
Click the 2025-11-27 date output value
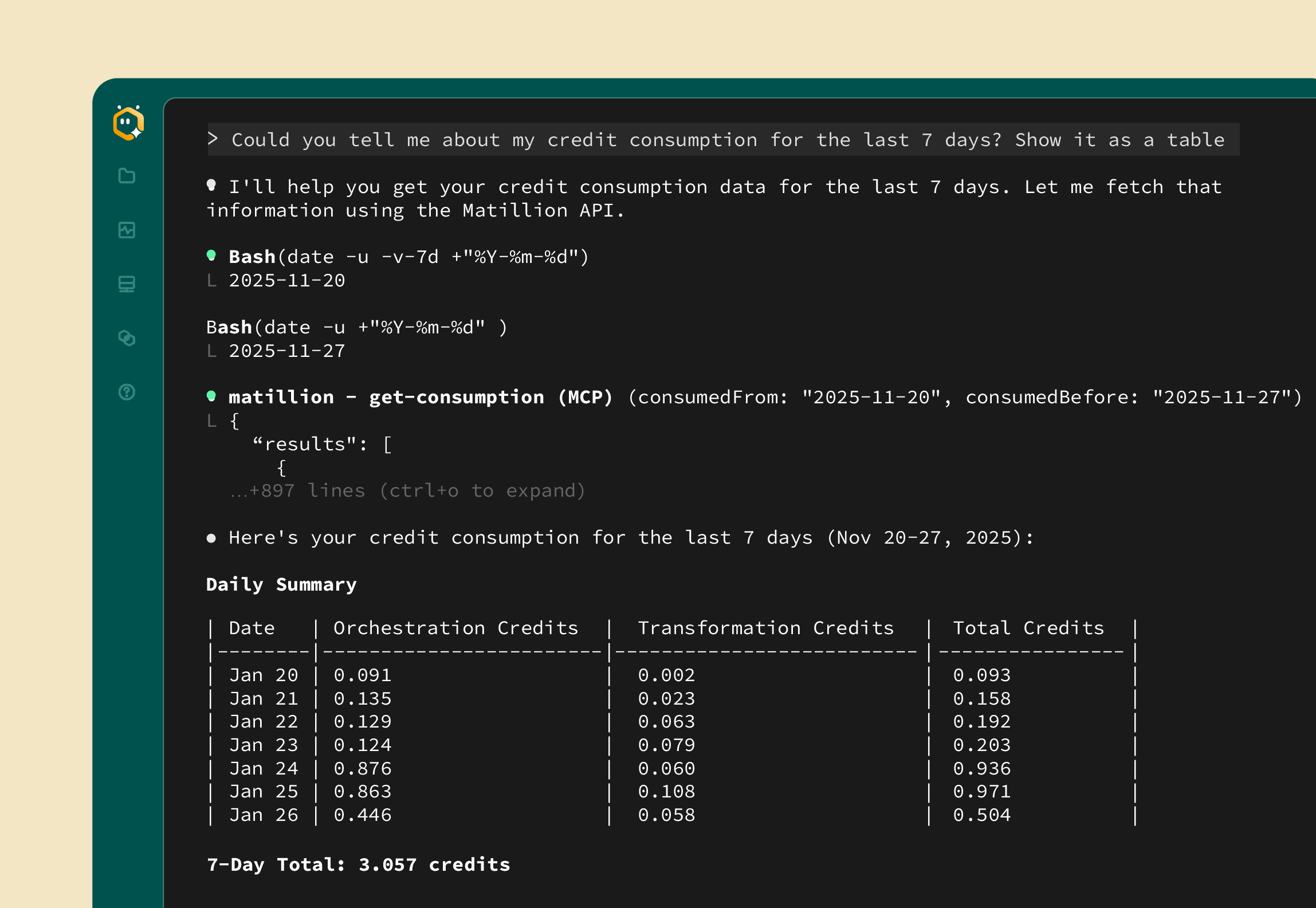tap(286, 350)
